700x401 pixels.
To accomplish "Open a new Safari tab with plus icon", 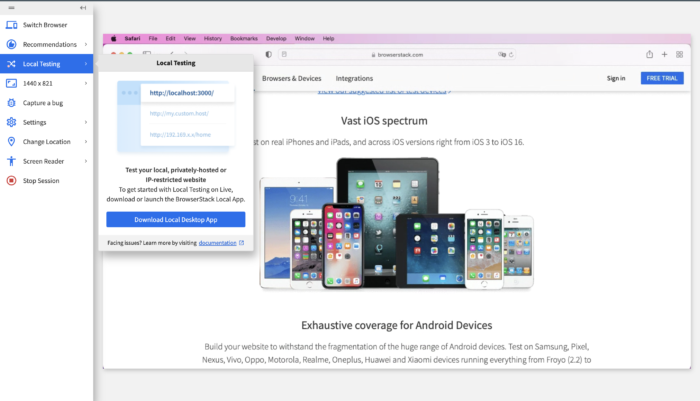I will click(x=664, y=54).
